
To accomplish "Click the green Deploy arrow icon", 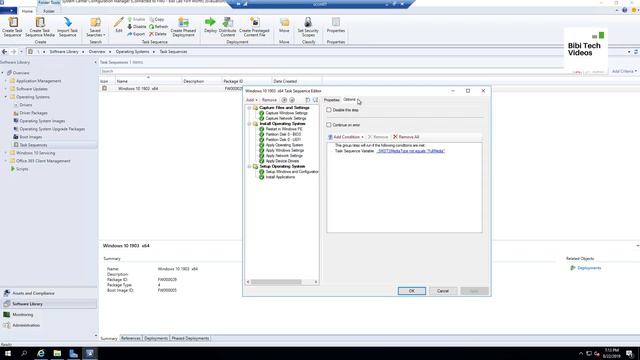I will pyautogui.click(x=210, y=22).
